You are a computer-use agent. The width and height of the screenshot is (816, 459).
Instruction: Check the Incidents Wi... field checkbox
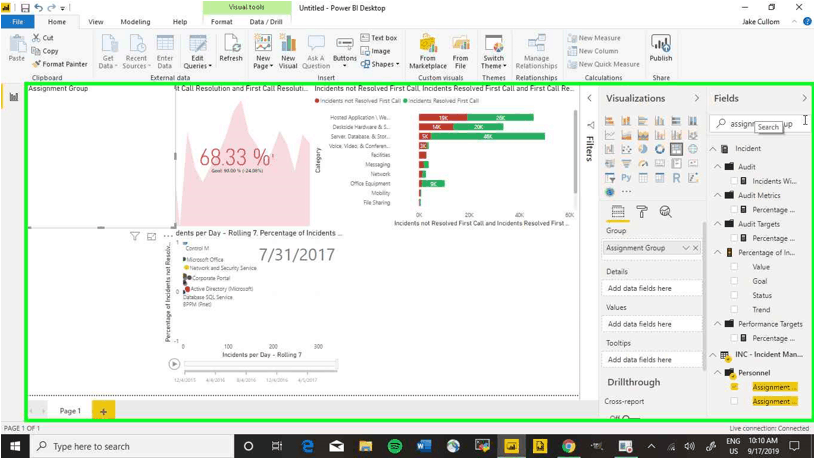tap(734, 181)
